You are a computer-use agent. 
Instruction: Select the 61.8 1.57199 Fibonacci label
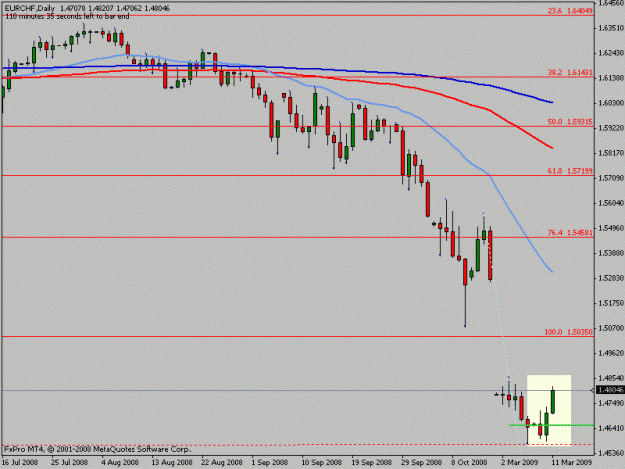[x=570, y=171]
